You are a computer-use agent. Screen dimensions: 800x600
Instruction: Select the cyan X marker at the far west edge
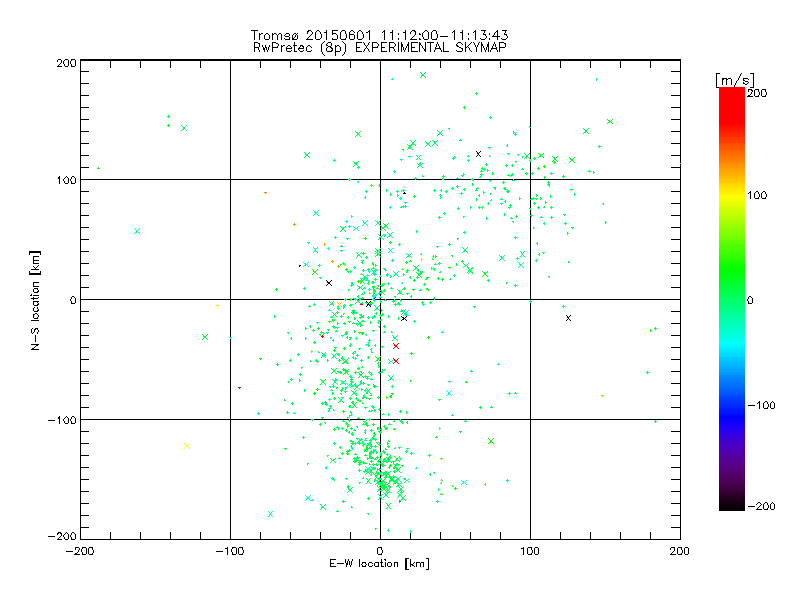coord(137,231)
